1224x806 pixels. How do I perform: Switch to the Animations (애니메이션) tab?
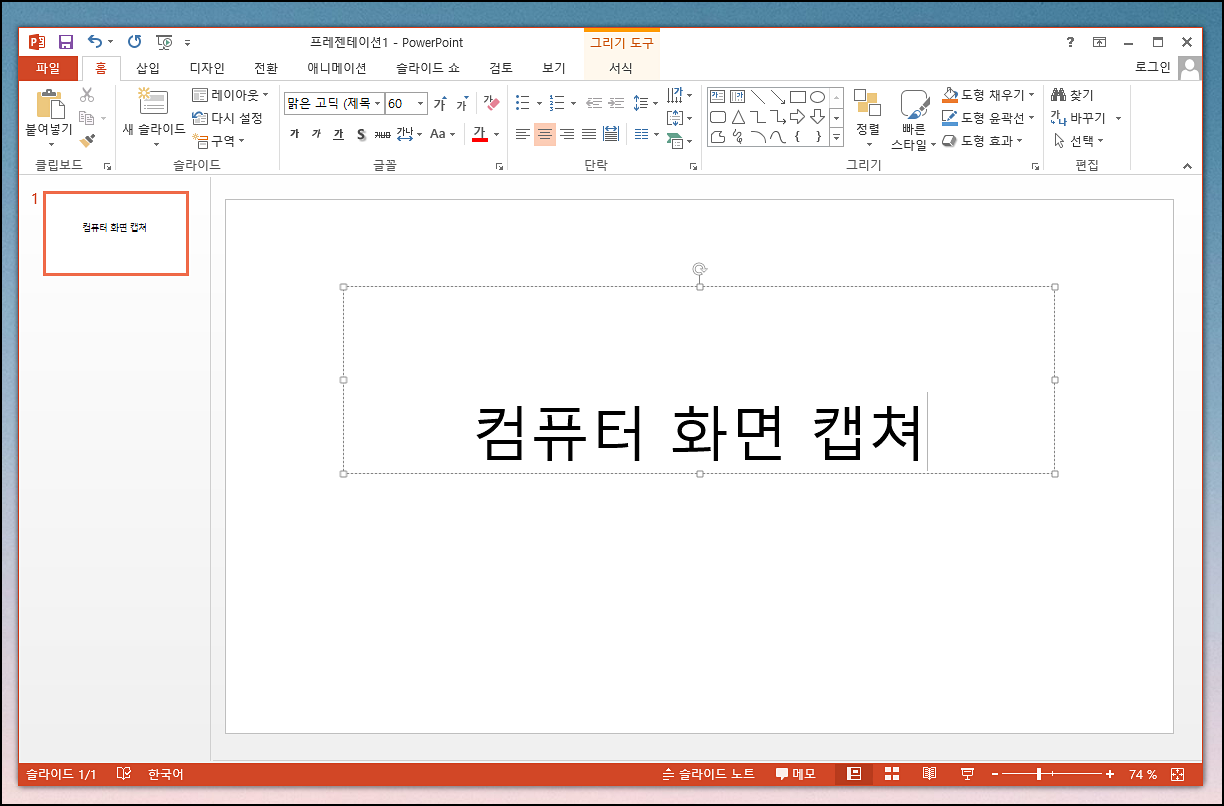[x=337, y=68]
